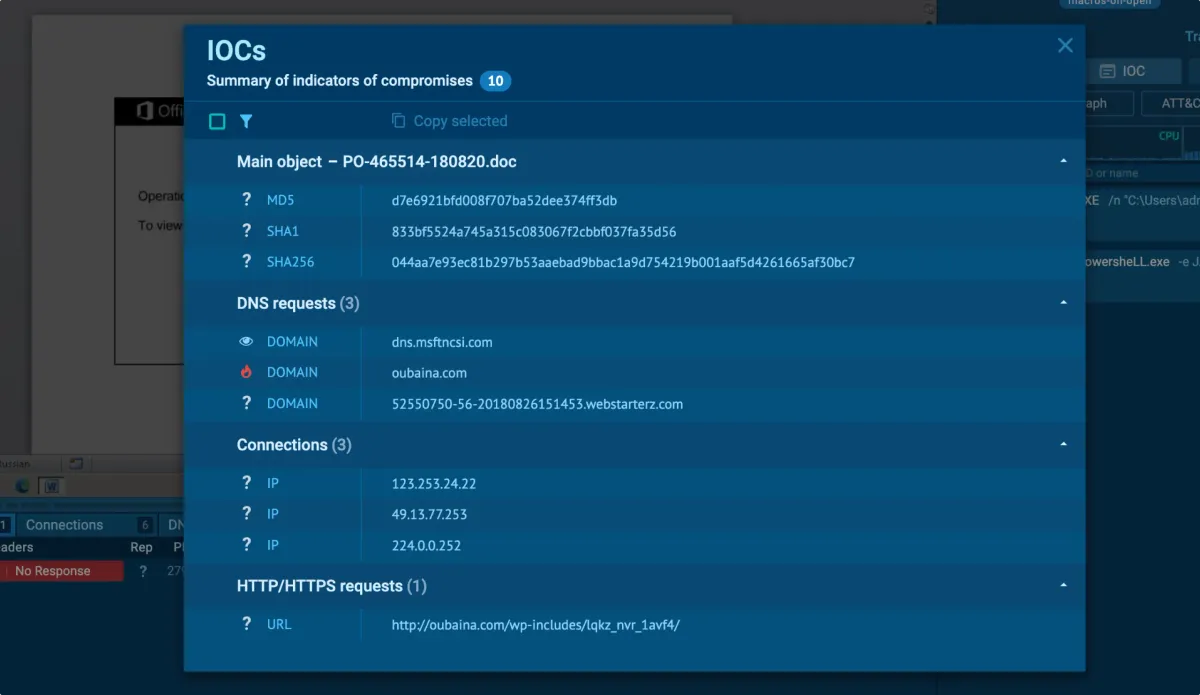Click the flame icon beside oubaina.com domain

click(x=246, y=372)
